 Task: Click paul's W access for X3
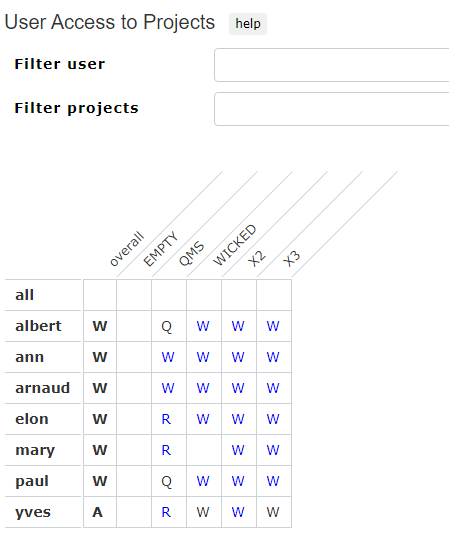pos(273,481)
